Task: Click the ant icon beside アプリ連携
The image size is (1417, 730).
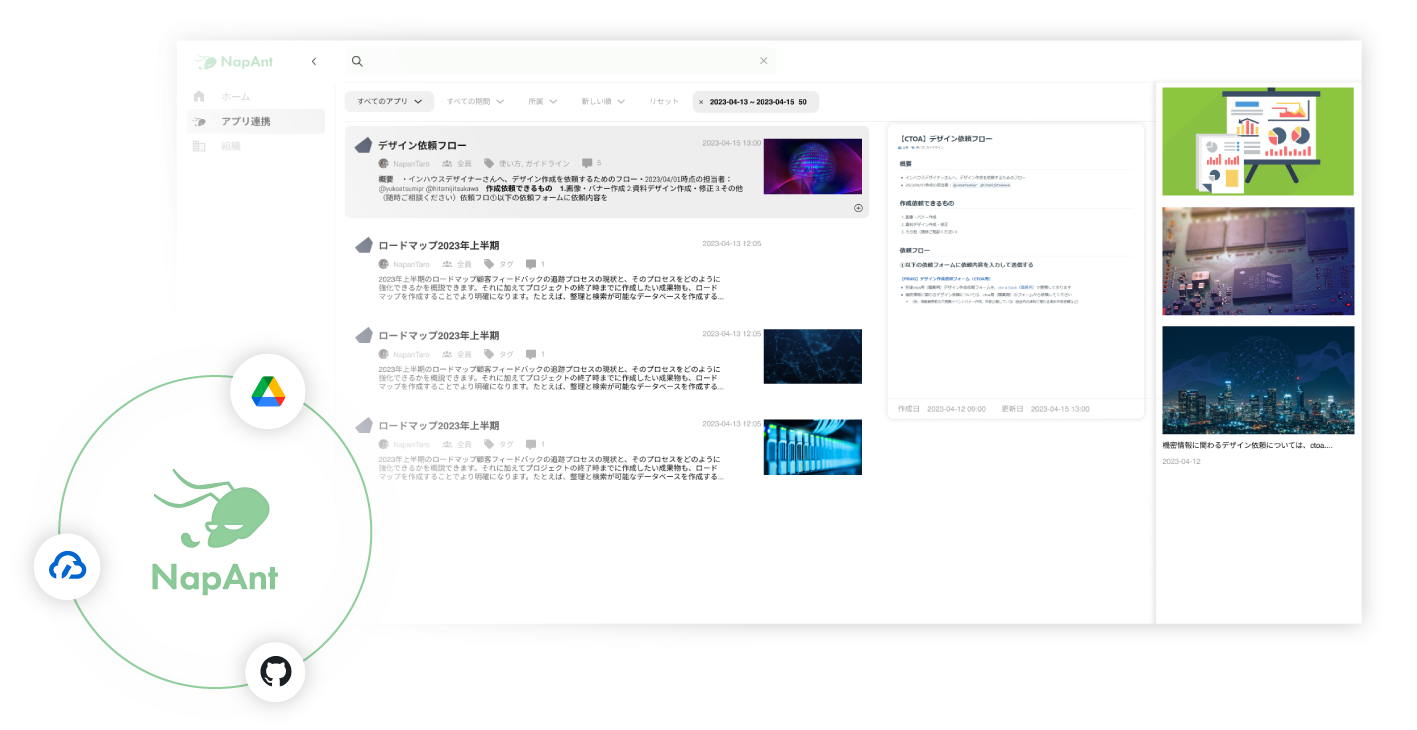Action: 199,121
